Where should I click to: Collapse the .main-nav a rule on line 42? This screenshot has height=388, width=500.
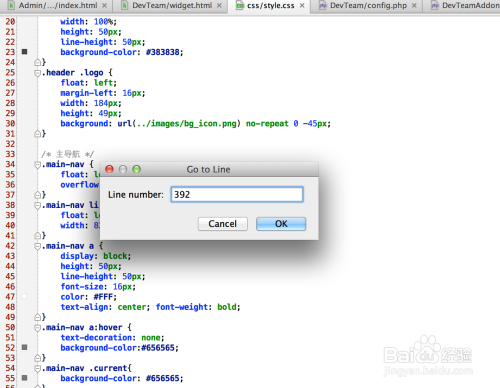click(38, 246)
